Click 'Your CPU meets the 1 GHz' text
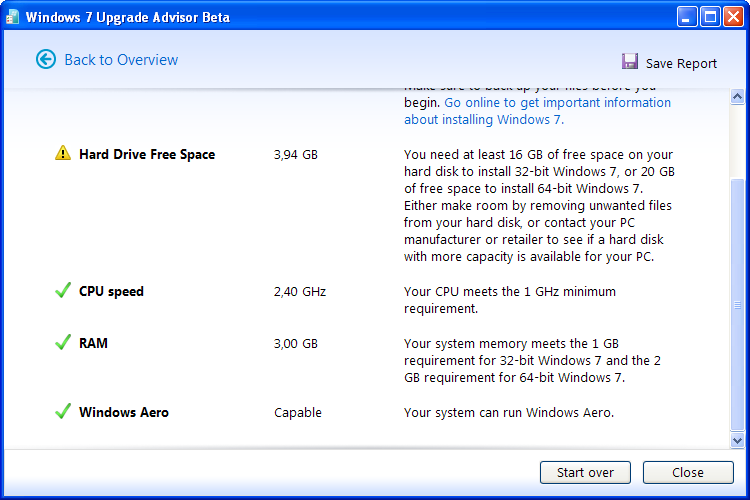Screen dimensions: 750x500 coord(510,300)
